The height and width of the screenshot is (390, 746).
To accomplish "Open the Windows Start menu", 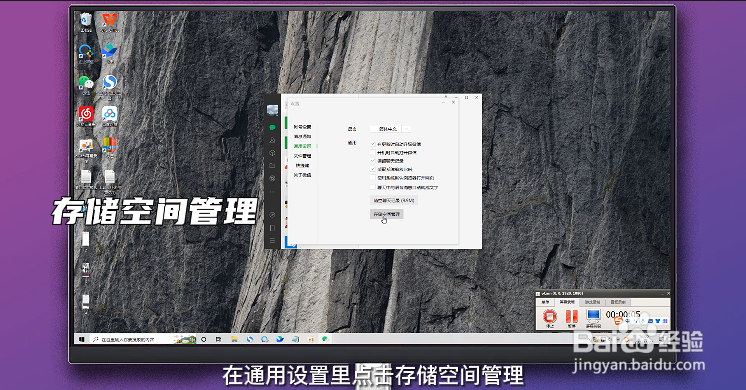I will 82,339.
